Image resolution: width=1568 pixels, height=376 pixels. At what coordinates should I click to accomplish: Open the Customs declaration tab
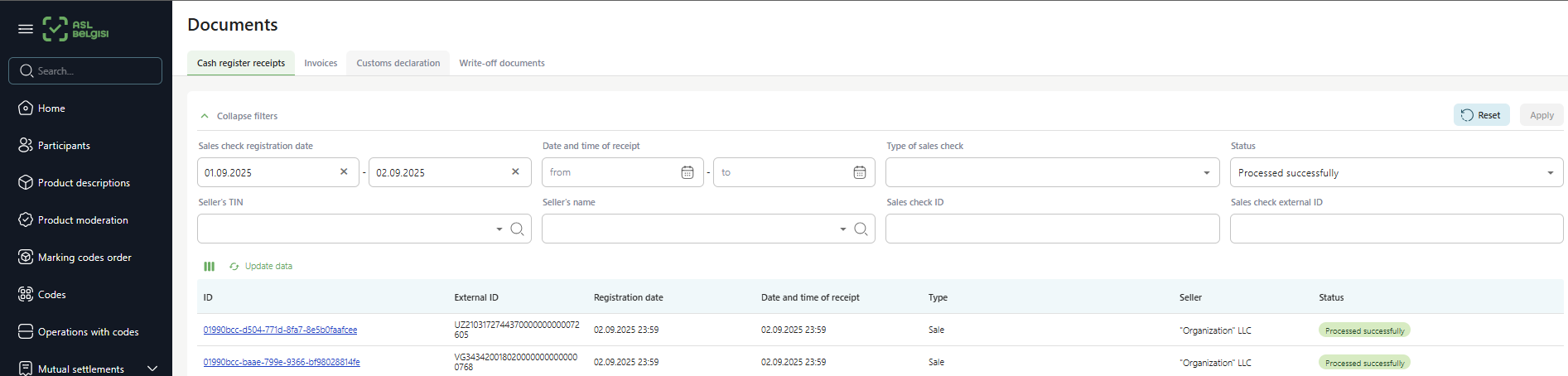398,63
